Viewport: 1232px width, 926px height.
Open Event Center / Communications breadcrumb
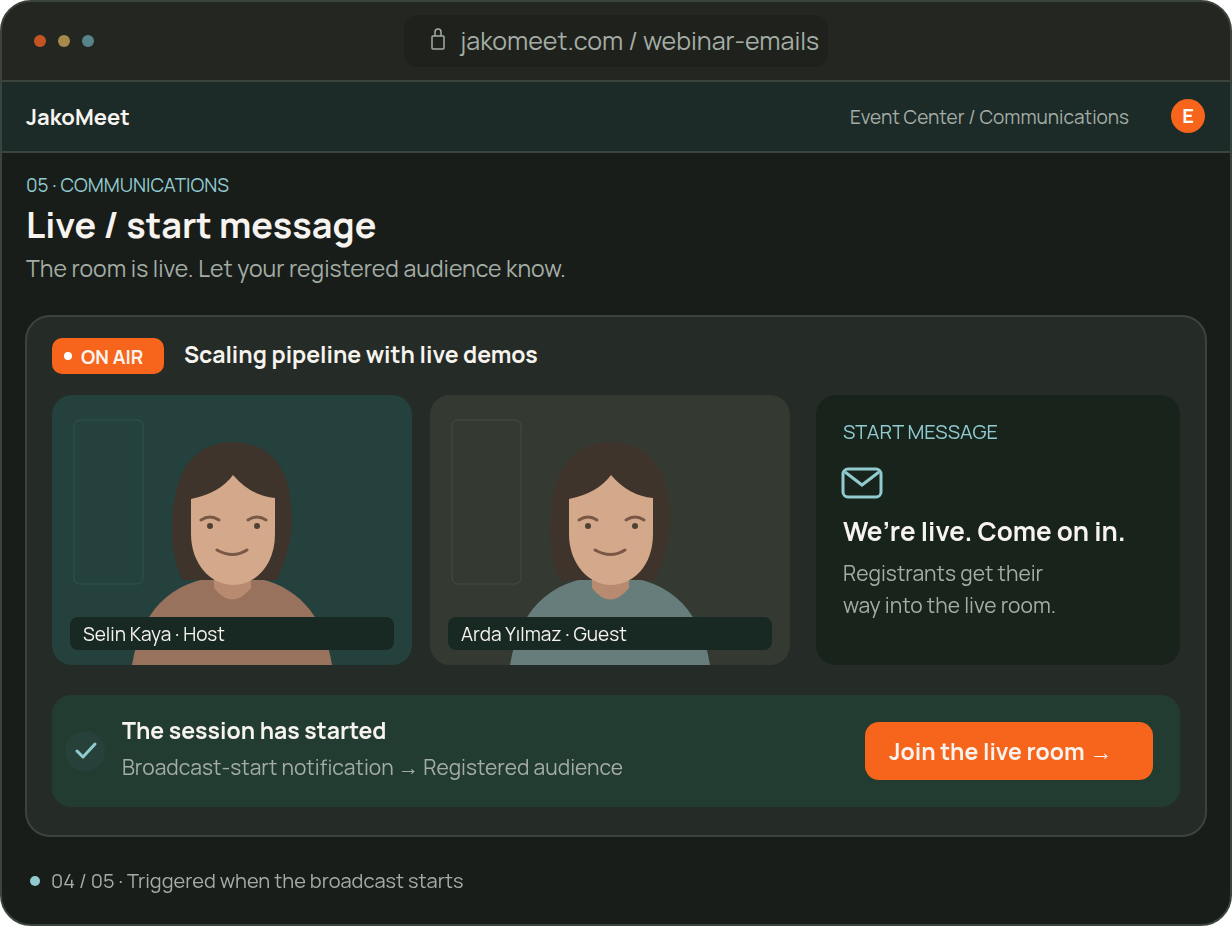pos(989,117)
